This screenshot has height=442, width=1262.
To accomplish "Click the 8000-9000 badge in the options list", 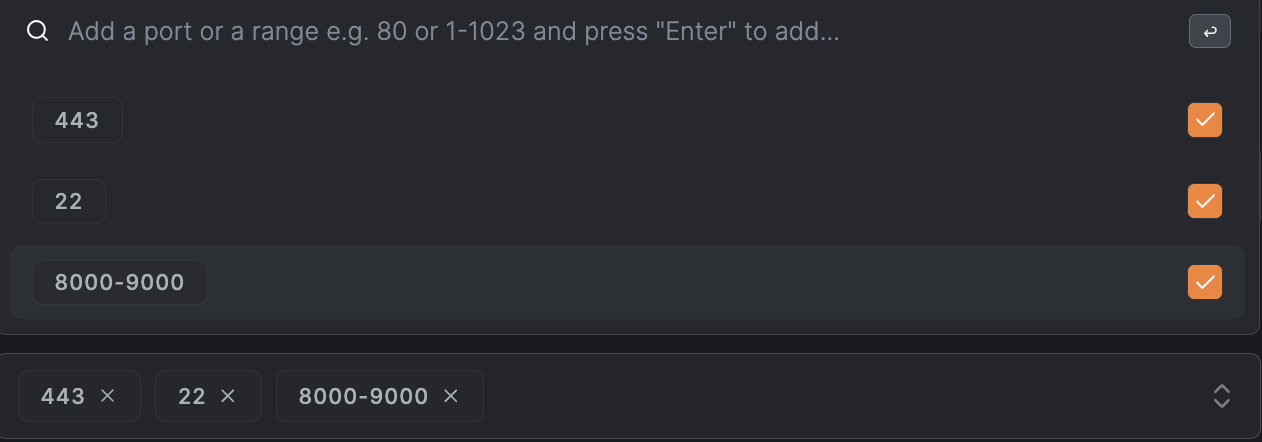I will click(119, 282).
